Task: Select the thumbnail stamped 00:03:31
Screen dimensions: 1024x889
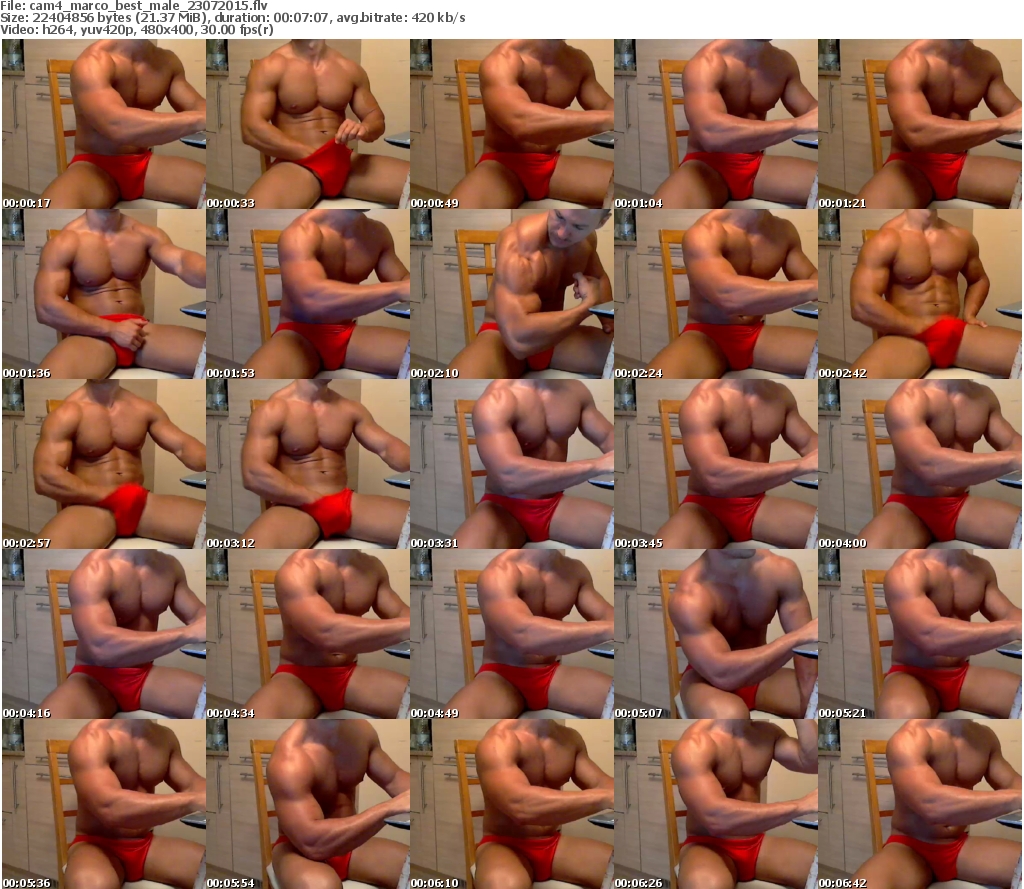Action: [x=511, y=464]
